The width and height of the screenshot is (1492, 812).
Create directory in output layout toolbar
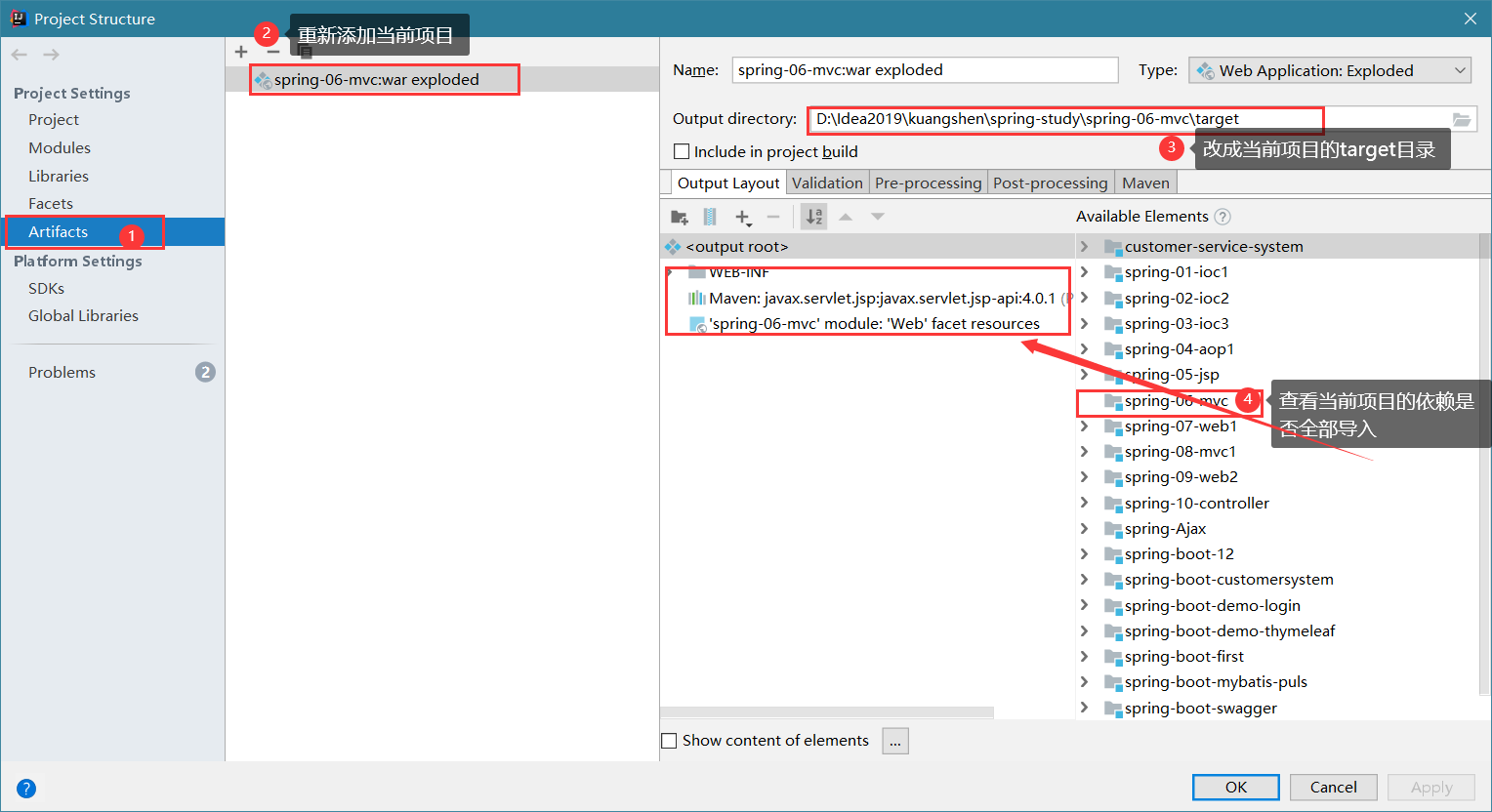(680, 217)
